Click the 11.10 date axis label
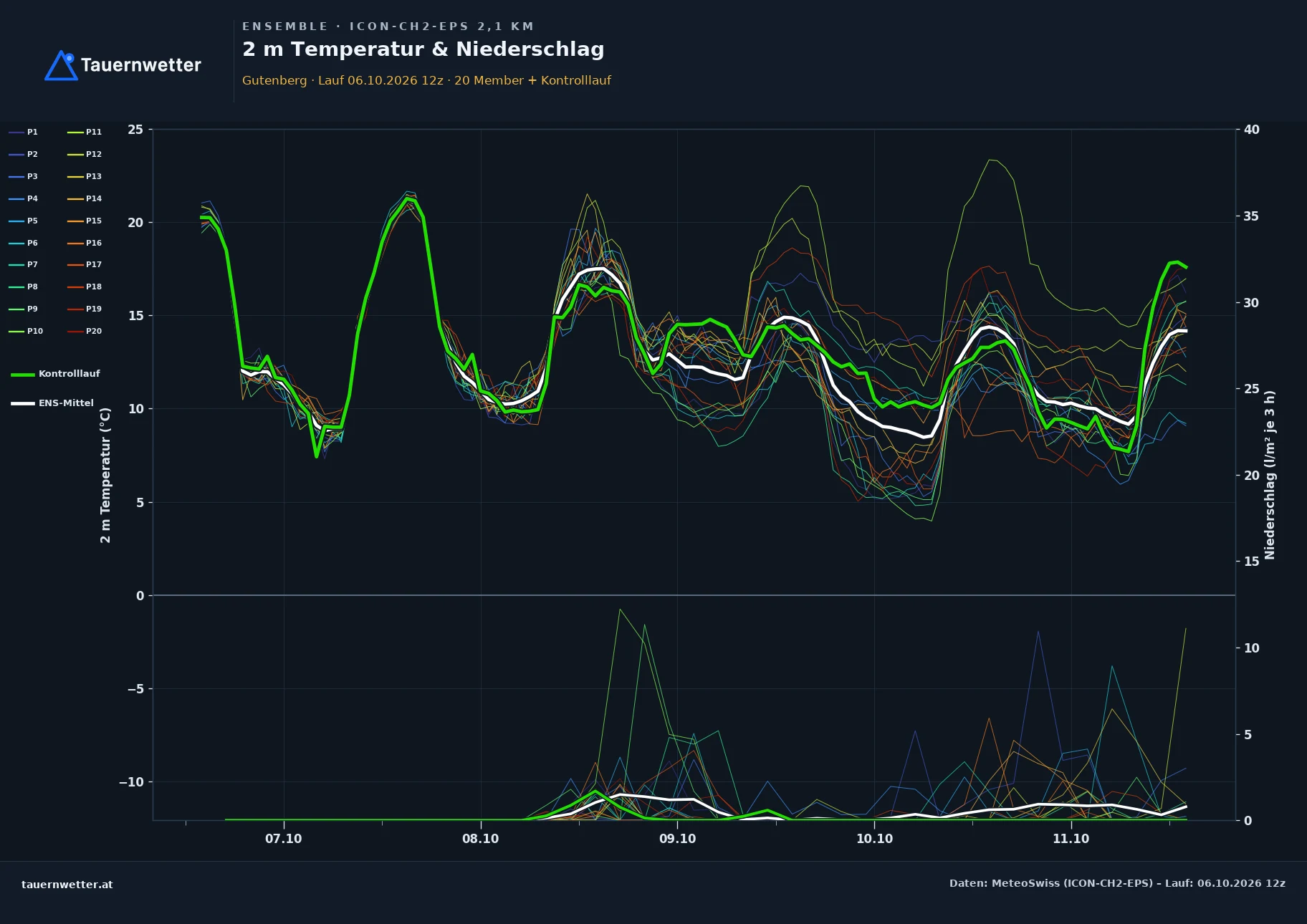The width and height of the screenshot is (1307, 924). point(1071,839)
